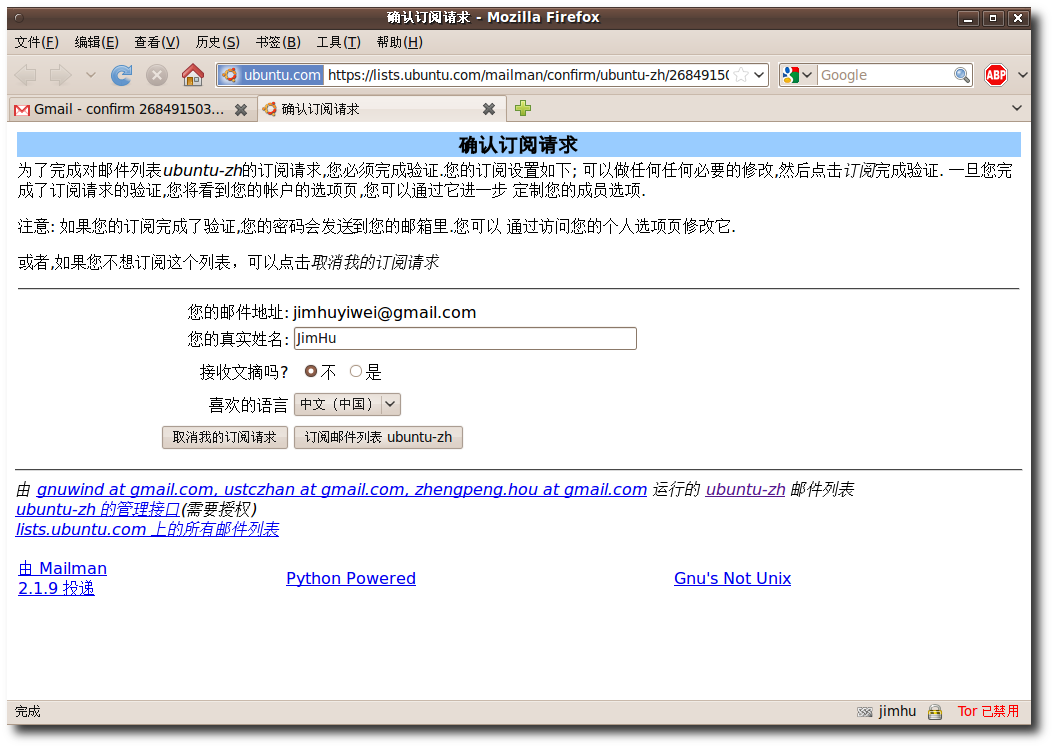
Task: Click the list owners email link
Action: coord(341,489)
